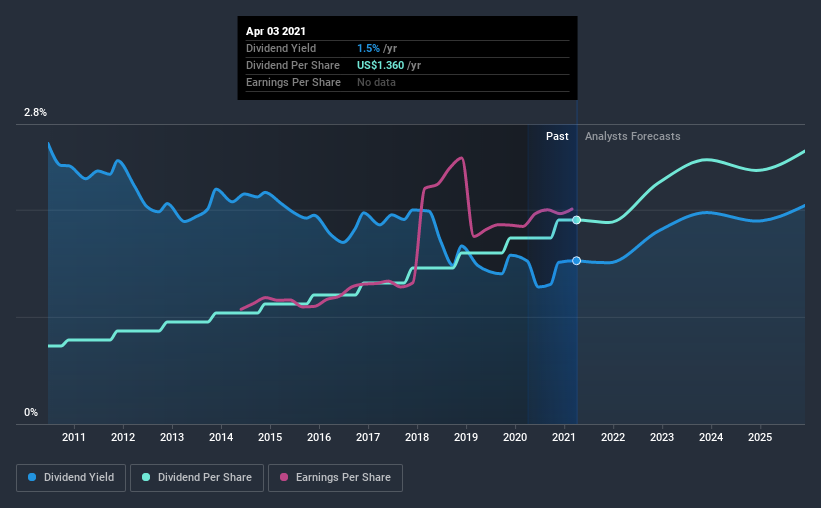Viewport: 821px width, 508px height.
Task: Click the 2021 year axis label
Action: coord(564,438)
